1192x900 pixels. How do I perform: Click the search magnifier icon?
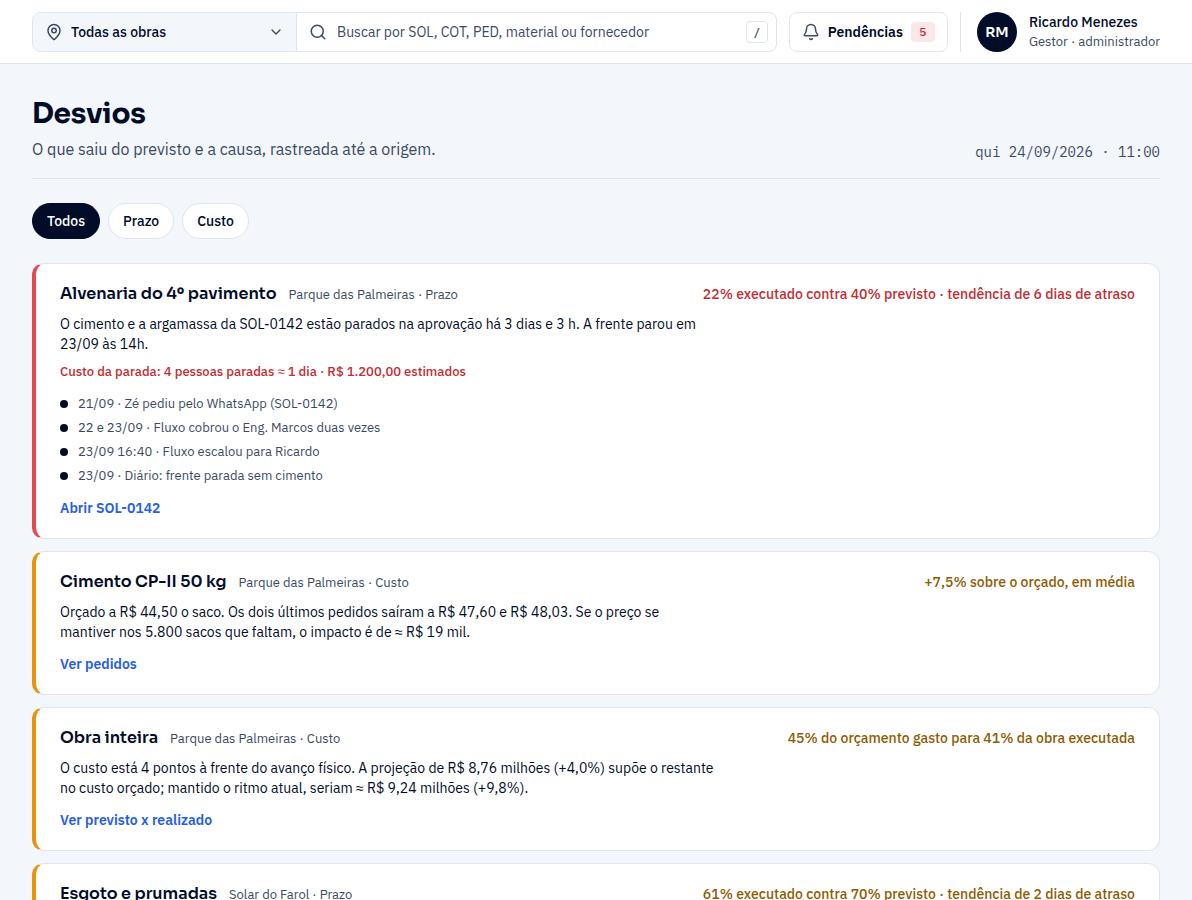318,32
